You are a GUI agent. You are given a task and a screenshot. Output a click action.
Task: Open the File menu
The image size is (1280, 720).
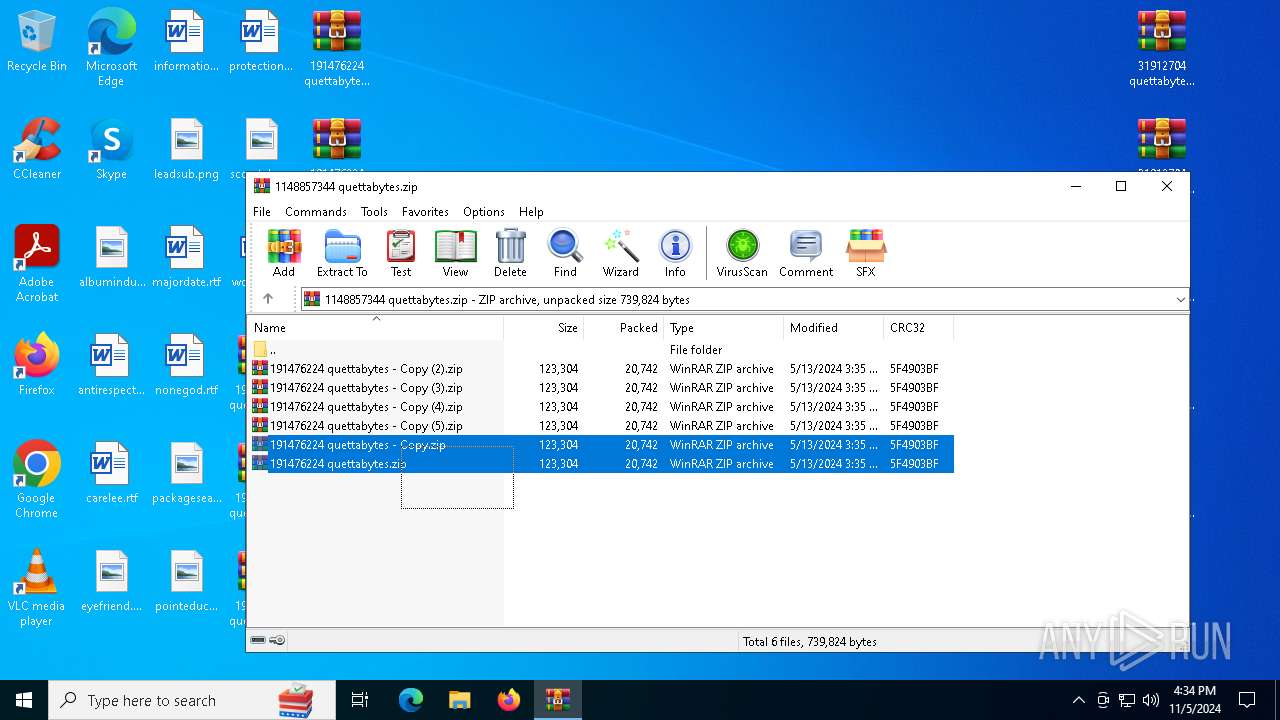pyautogui.click(x=262, y=212)
